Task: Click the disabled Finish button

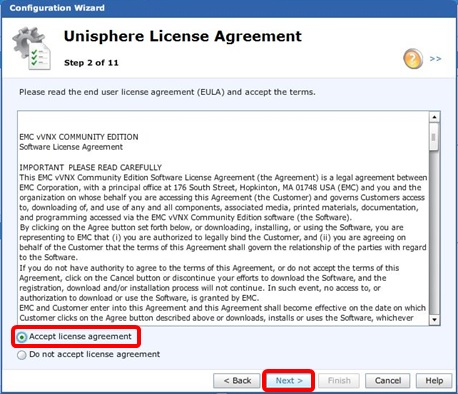Action: point(339,381)
